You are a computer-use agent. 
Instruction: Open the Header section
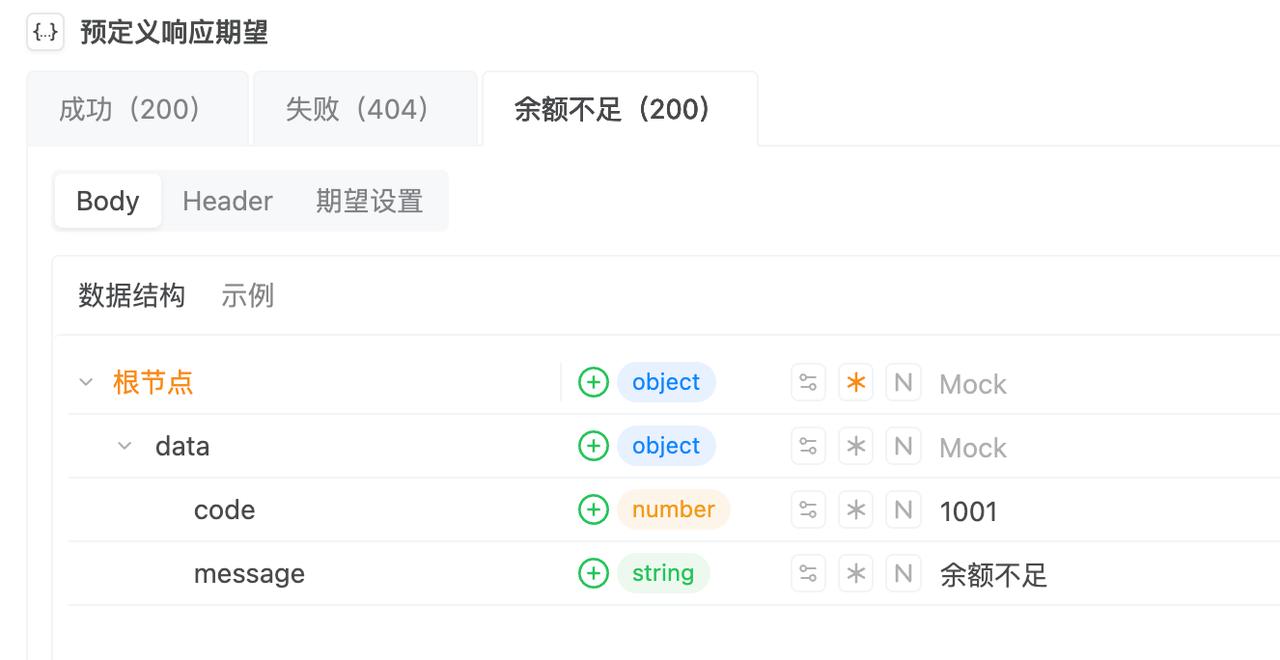227,201
